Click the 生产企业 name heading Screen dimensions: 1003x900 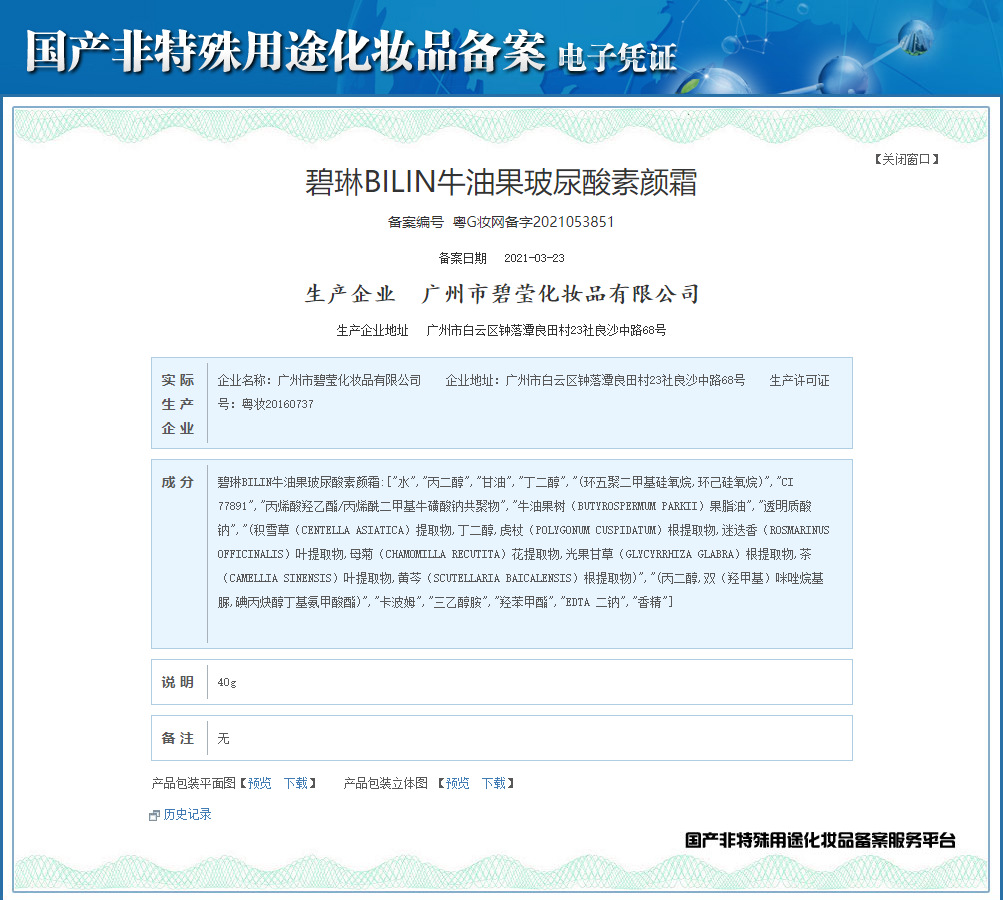(x=501, y=294)
